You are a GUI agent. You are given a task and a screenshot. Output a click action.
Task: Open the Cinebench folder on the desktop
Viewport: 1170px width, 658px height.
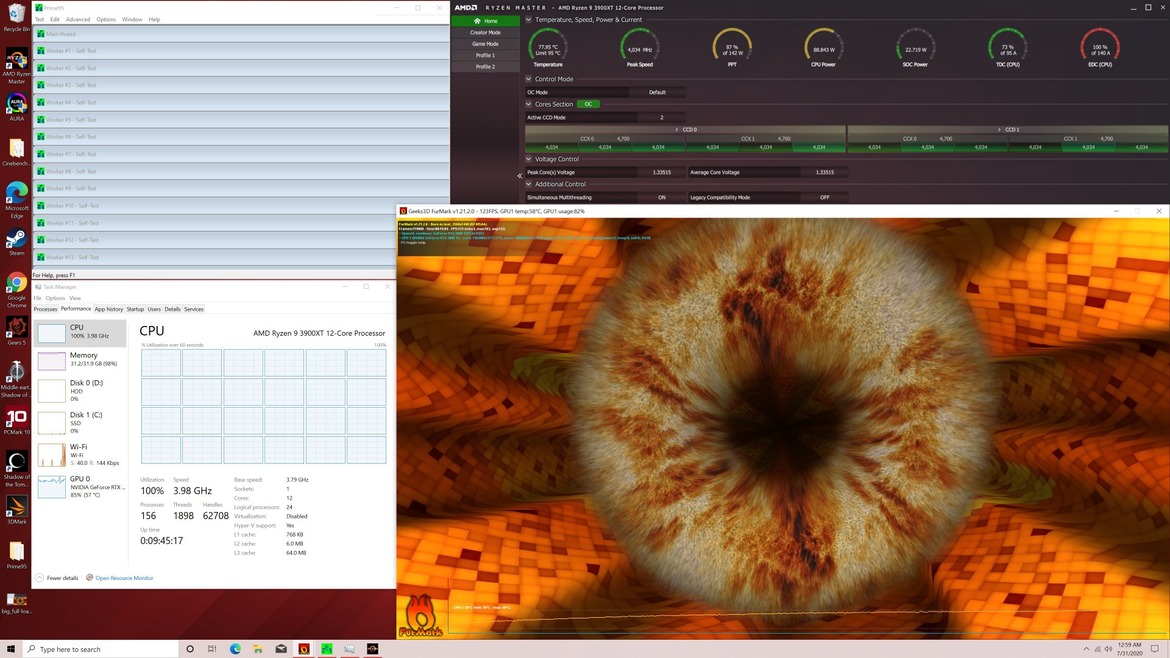click(x=16, y=151)
